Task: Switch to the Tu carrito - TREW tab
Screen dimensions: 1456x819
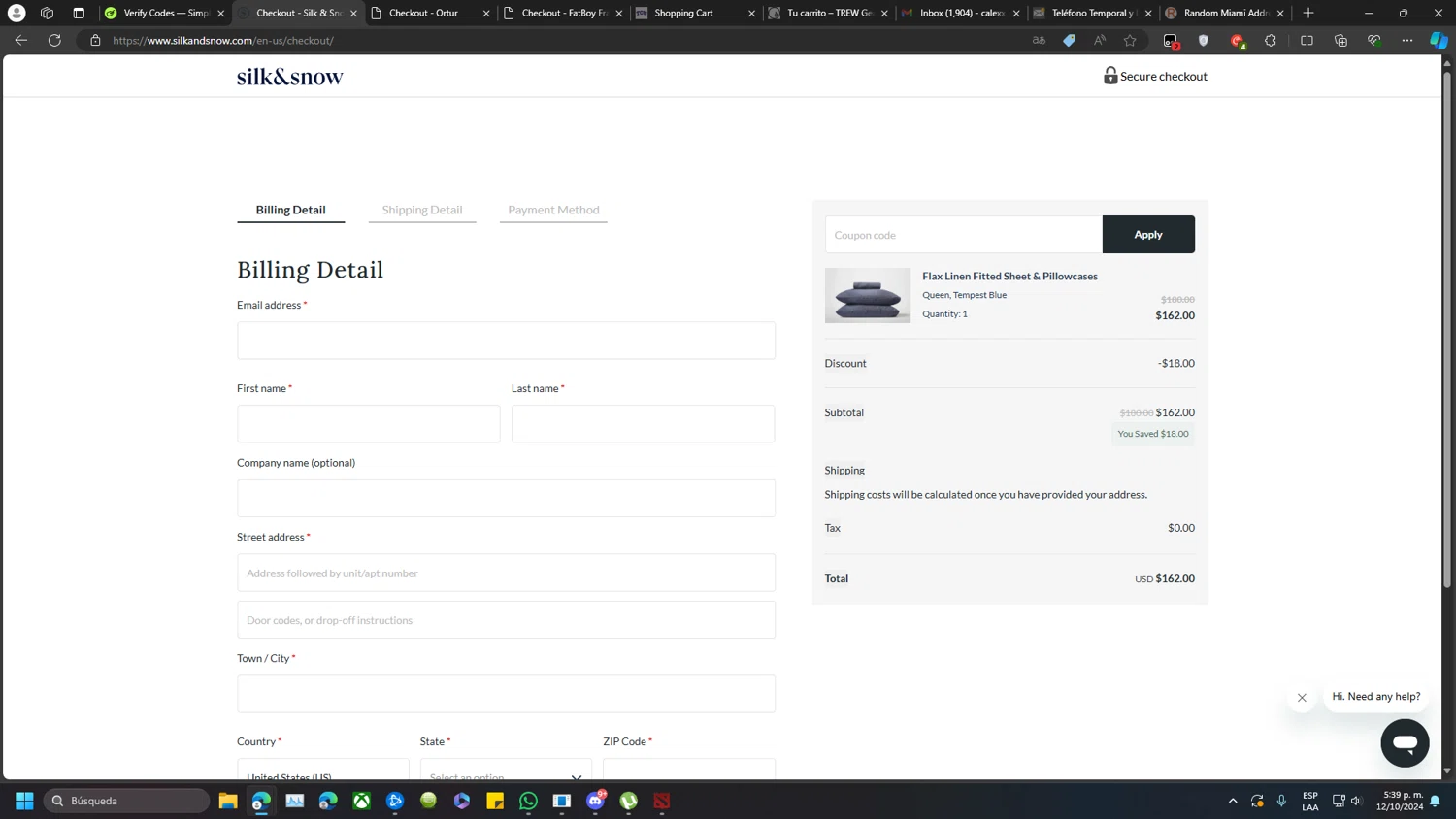Action: (829, 13)
